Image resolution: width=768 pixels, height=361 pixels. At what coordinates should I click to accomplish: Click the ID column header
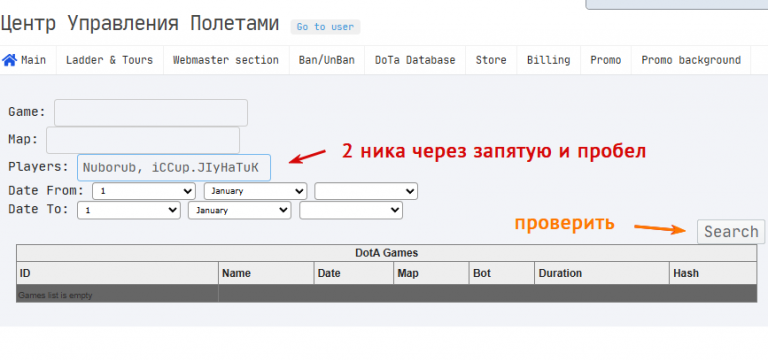pos(118,273)
